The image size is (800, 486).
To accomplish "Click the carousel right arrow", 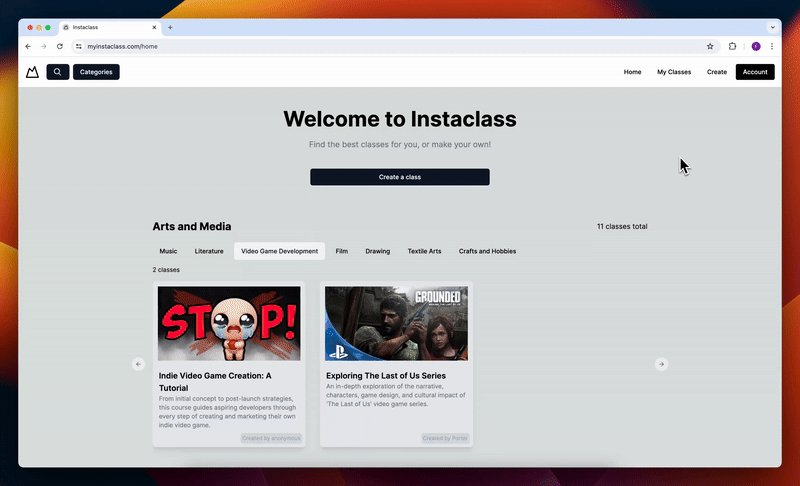I will (661, 364).
